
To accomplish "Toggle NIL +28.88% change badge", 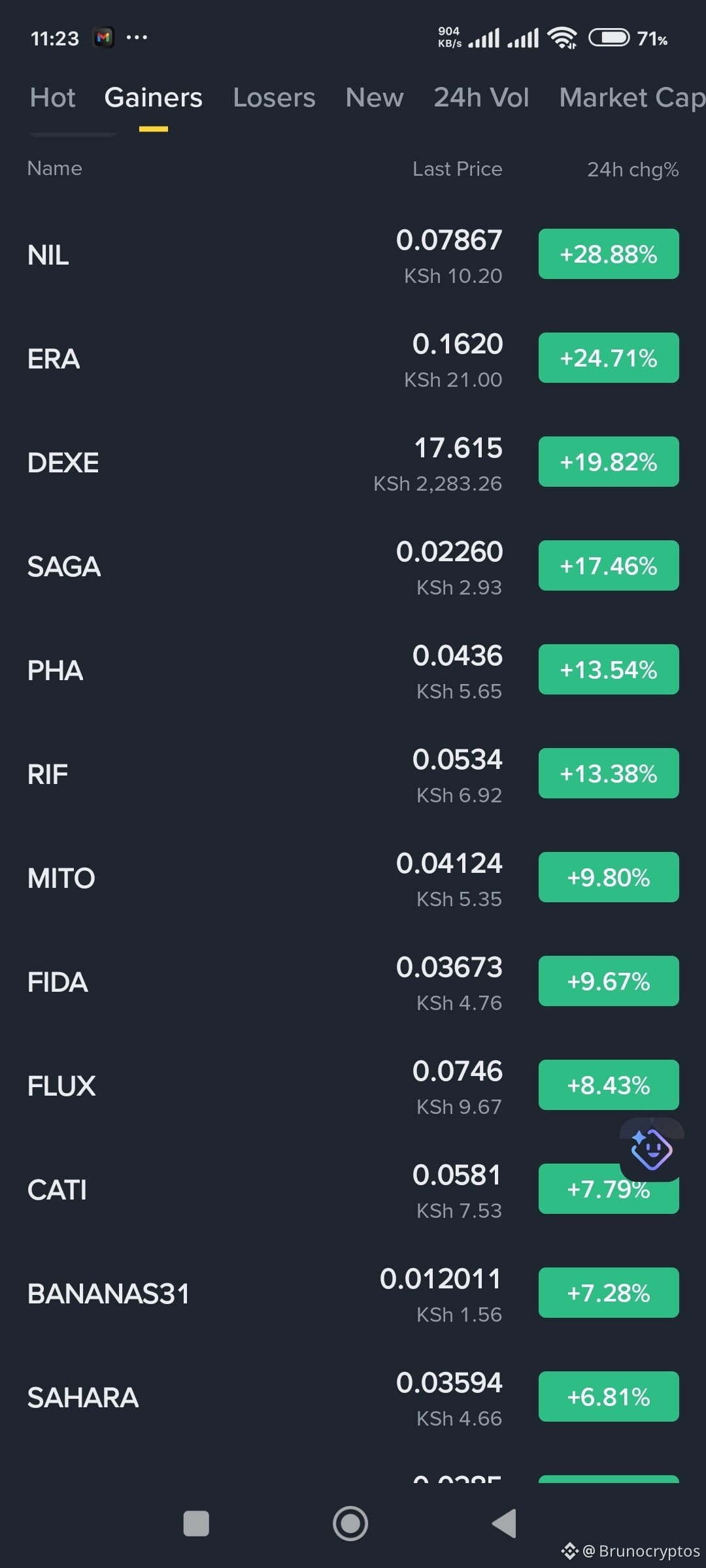I will click(609, 254).
